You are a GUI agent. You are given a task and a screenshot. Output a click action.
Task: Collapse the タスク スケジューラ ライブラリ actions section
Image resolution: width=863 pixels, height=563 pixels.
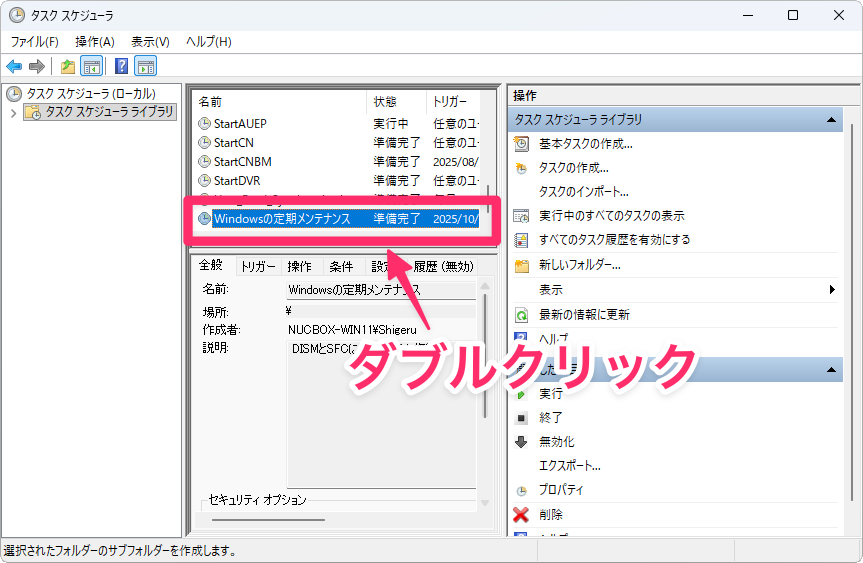(830, 120)
